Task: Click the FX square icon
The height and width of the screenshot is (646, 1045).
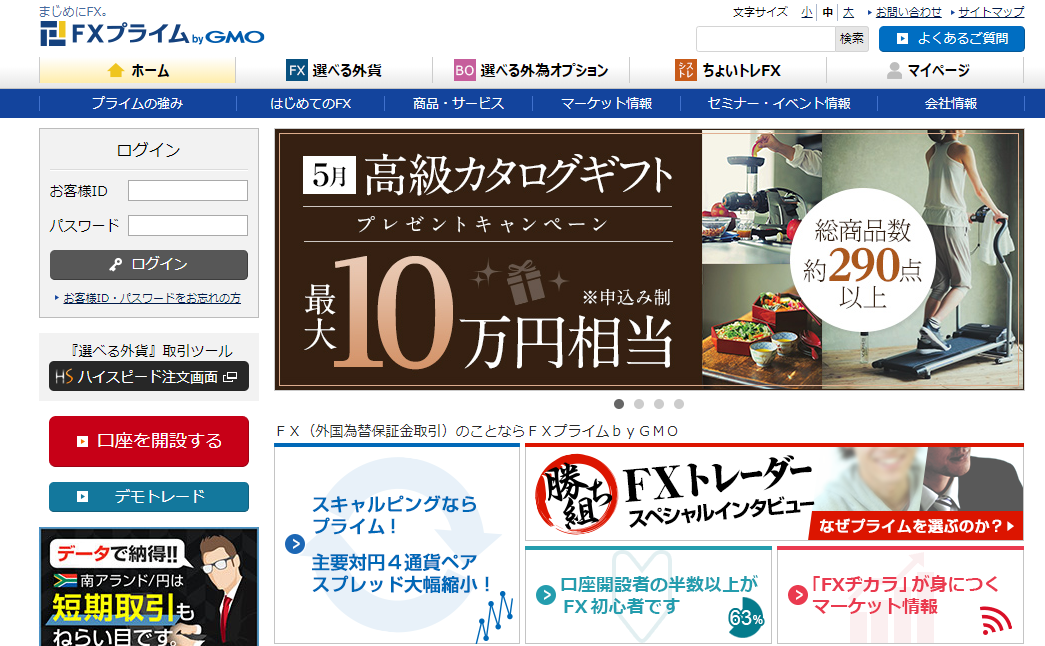Action: point(297,70)
